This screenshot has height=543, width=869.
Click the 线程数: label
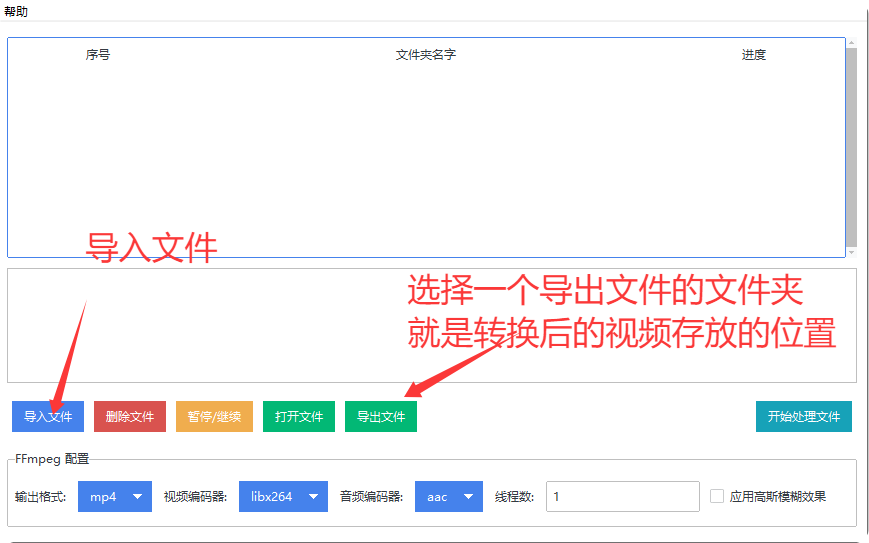click(514, 496)
